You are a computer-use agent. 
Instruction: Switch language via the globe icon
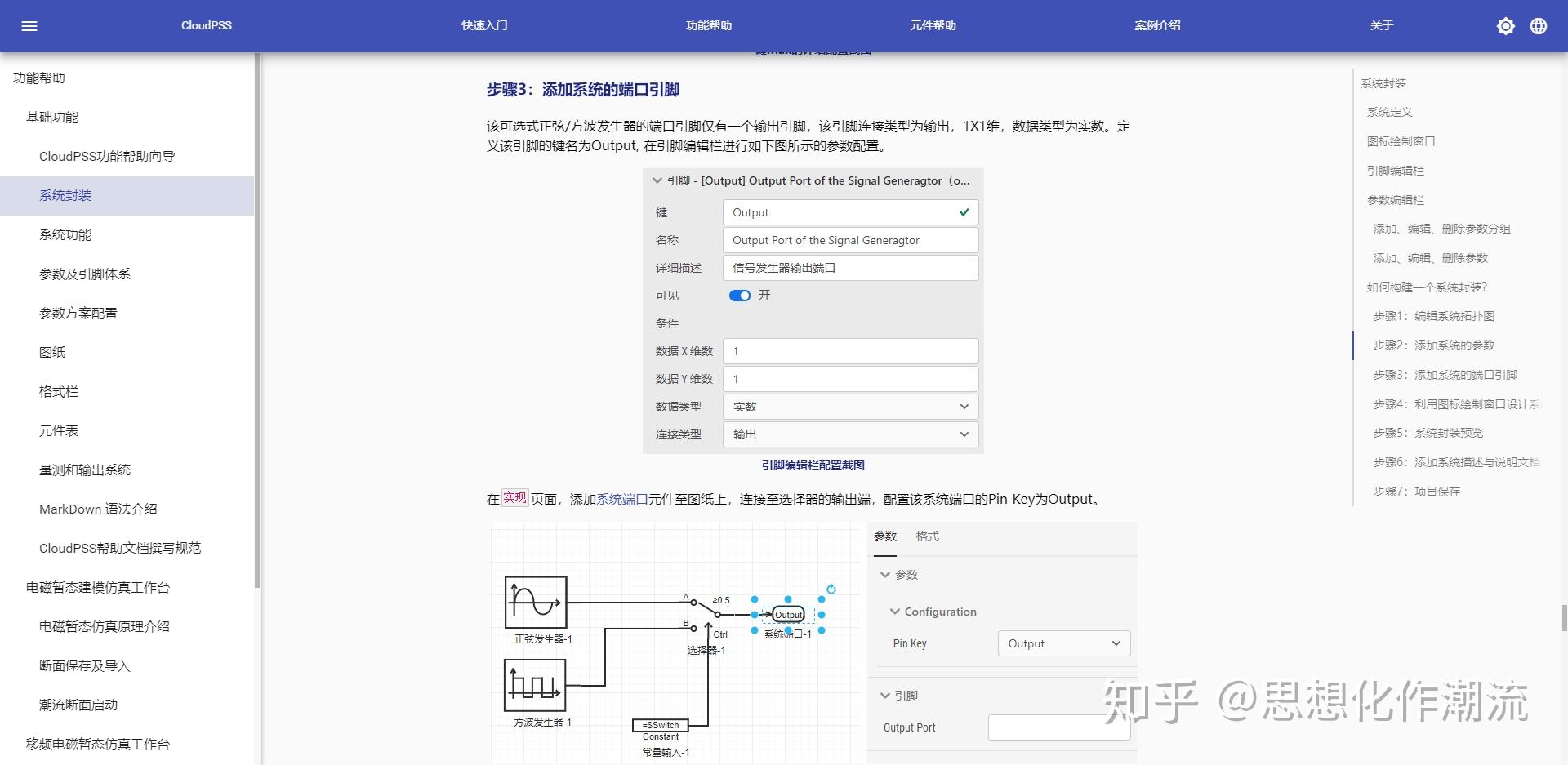1539,25
